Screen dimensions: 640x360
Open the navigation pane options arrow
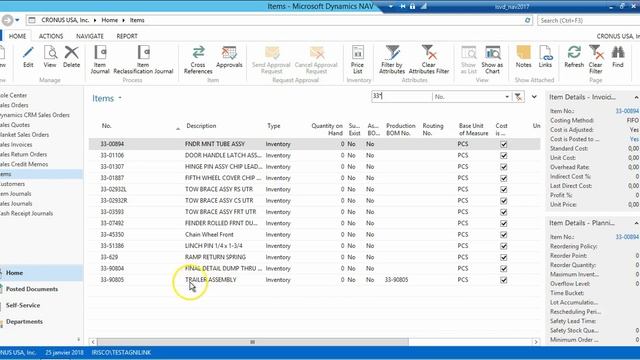tap(78, 339)
